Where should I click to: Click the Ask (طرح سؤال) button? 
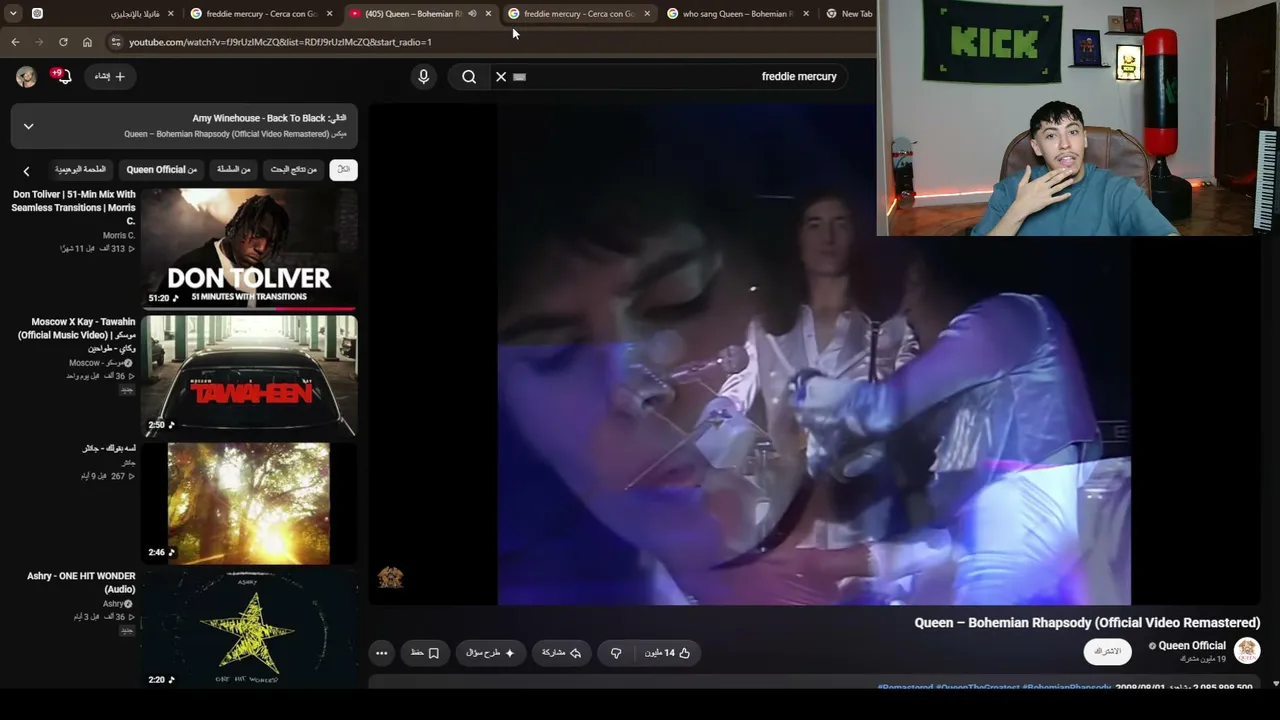(490, 653)
